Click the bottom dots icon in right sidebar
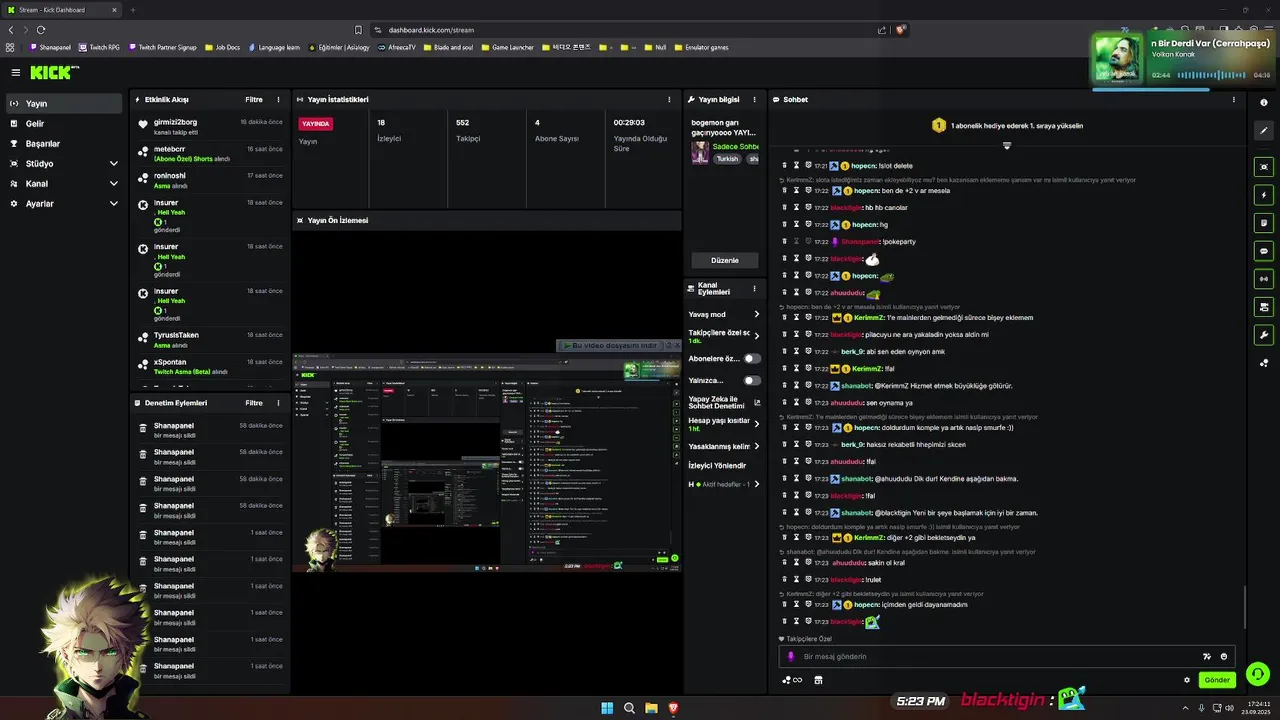The width and height of the screenshot is (1280, 720). click(1264, 363)
